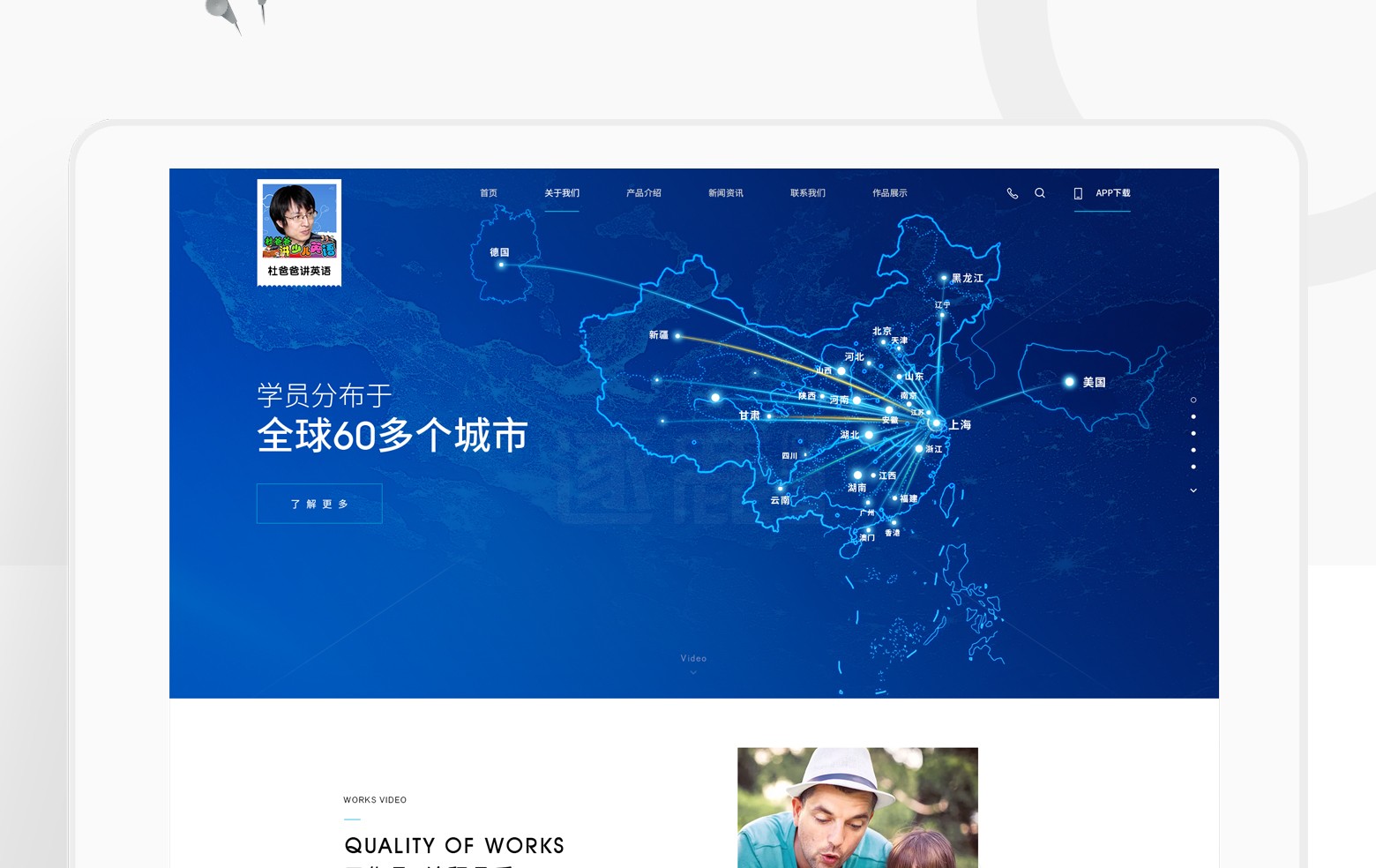Click the 美国 map marker
1376x868 pixels.
(1070, 382)
